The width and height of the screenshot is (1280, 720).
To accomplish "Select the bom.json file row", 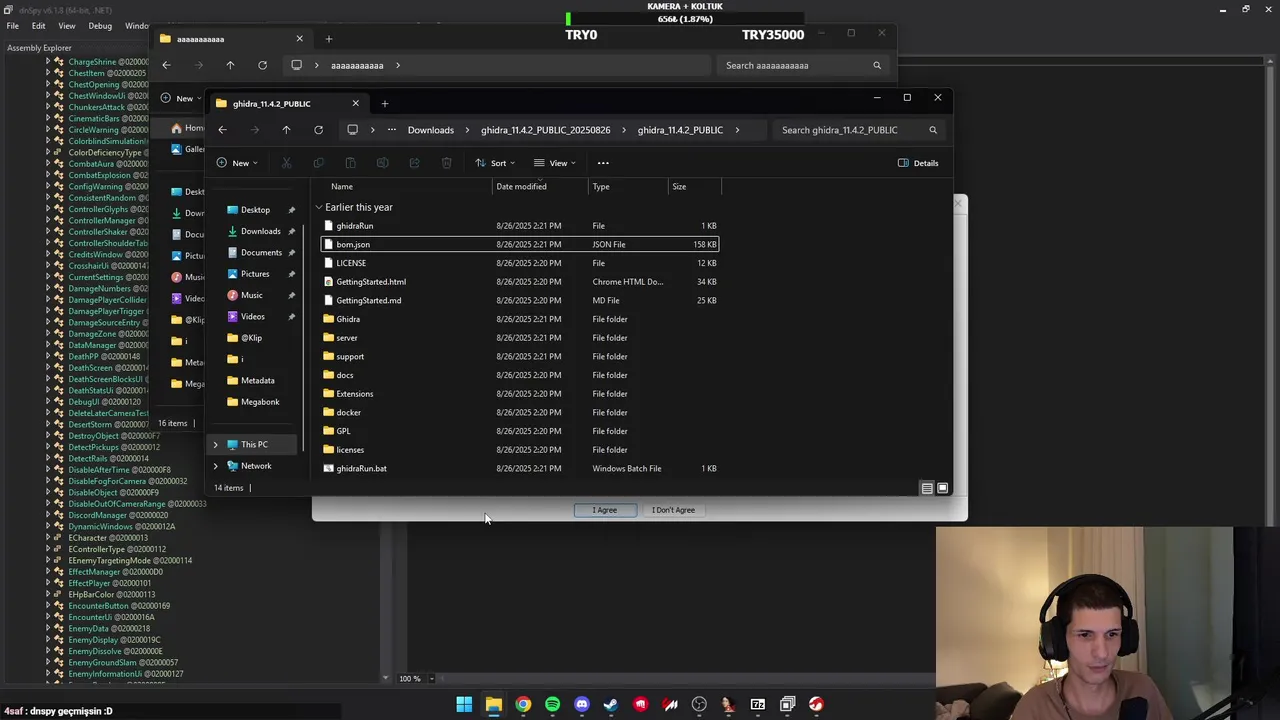I will click(520, 244).
